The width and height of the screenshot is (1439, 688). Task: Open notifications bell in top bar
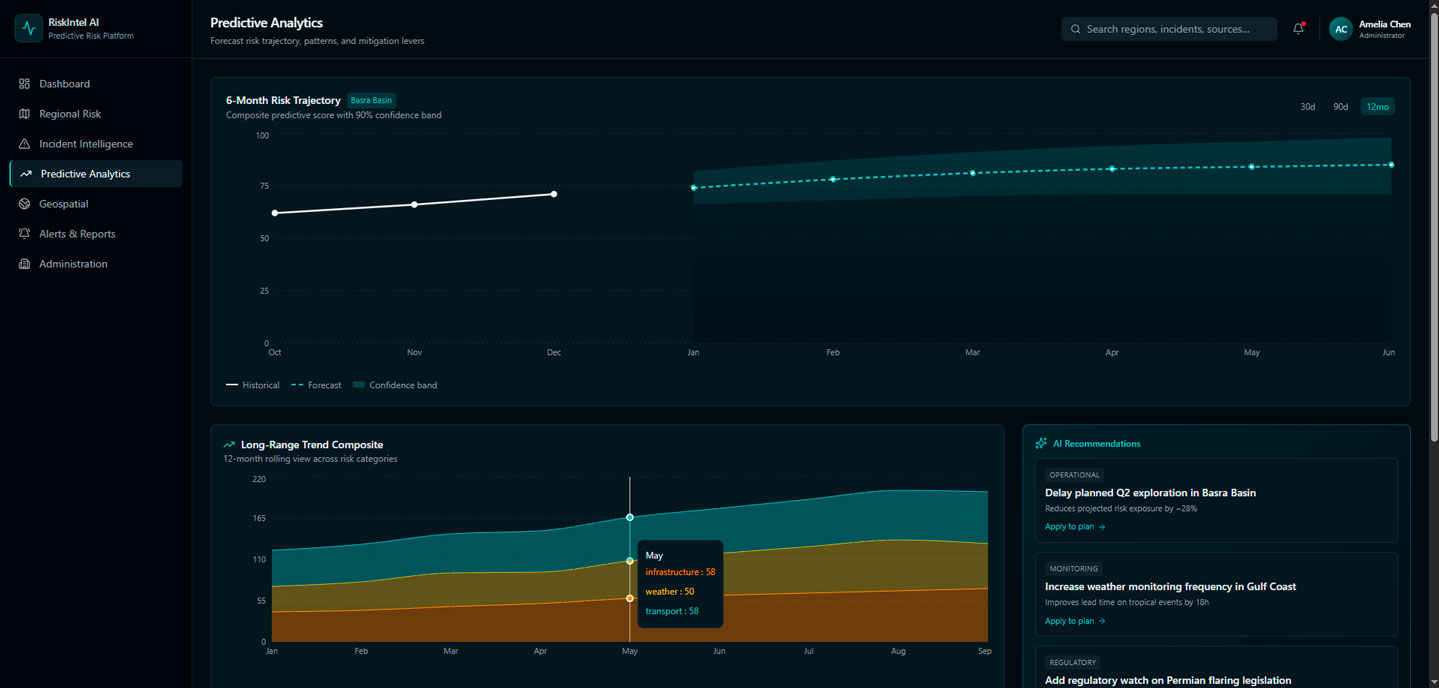pos(1298,29)
